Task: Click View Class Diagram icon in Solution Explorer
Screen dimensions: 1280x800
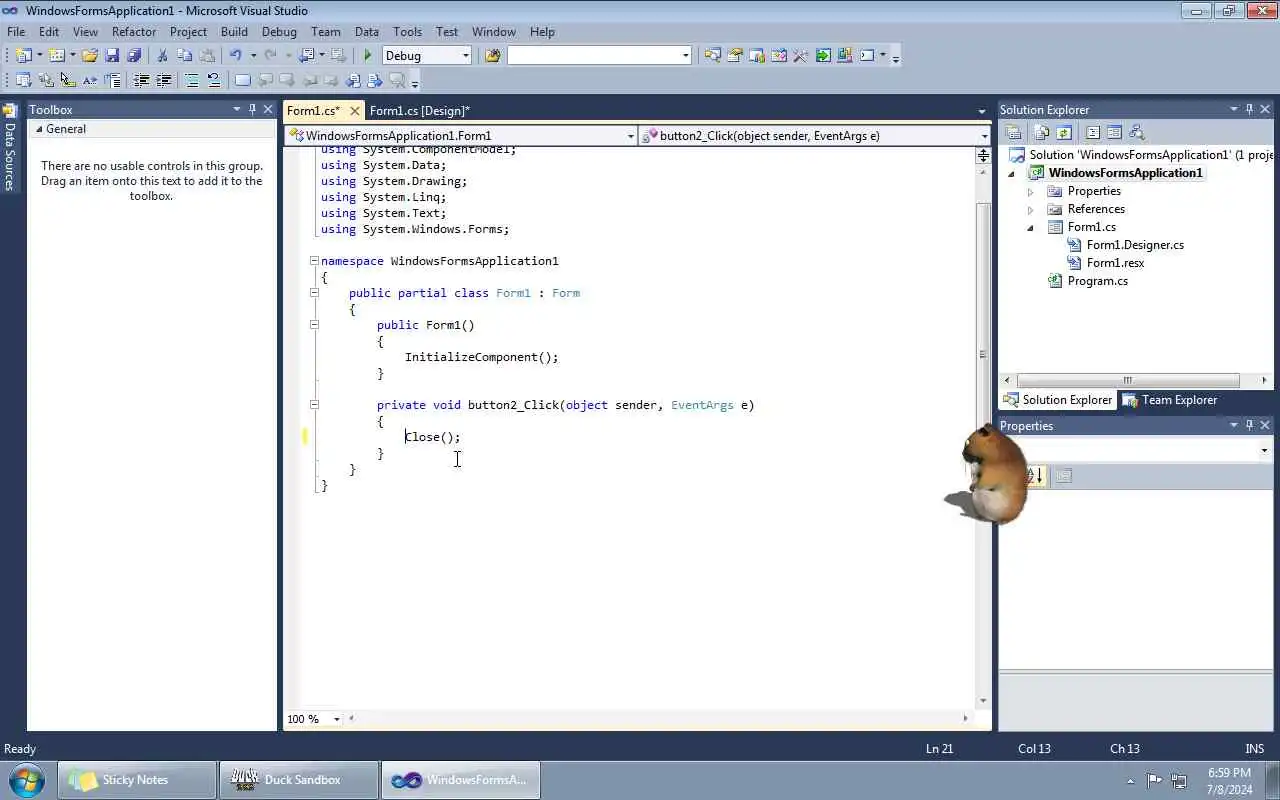Action: pos(1136,132)
